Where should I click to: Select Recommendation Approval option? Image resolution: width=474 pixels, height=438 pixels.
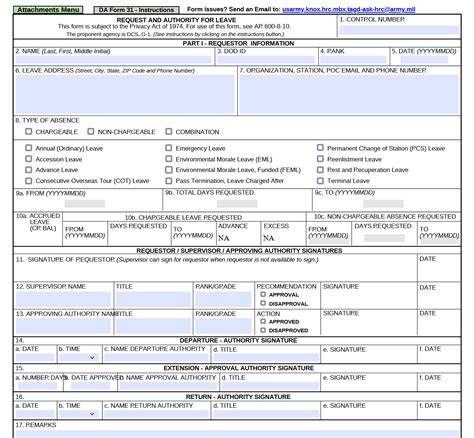[x=263, y=294]
